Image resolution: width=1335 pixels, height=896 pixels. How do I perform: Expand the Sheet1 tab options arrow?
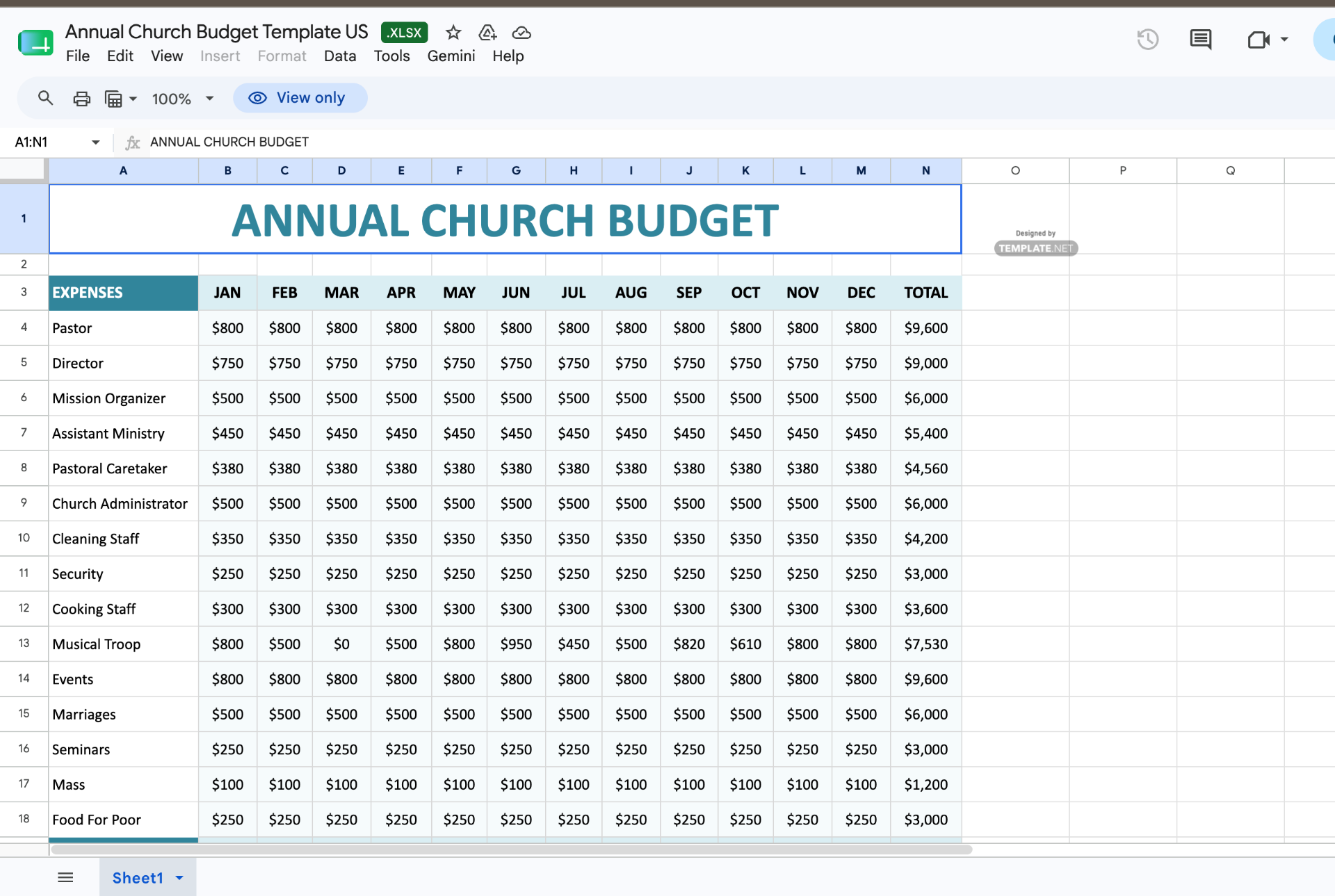pyautogui.click(x=179, y=878)
